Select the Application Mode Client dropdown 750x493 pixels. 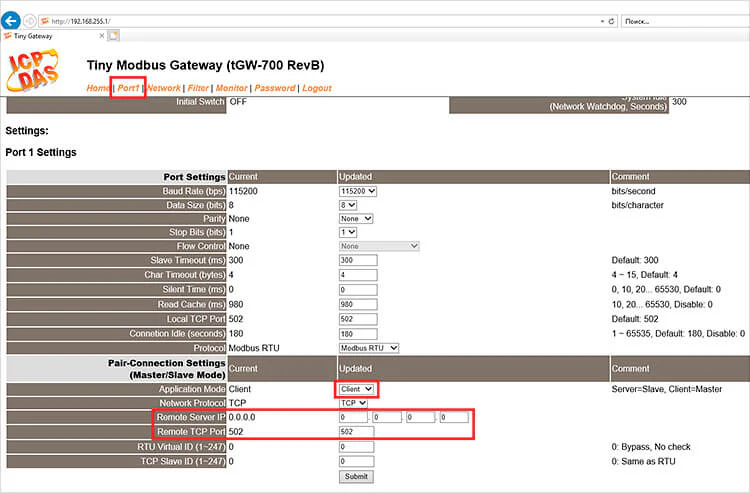[x=356, y=389]
